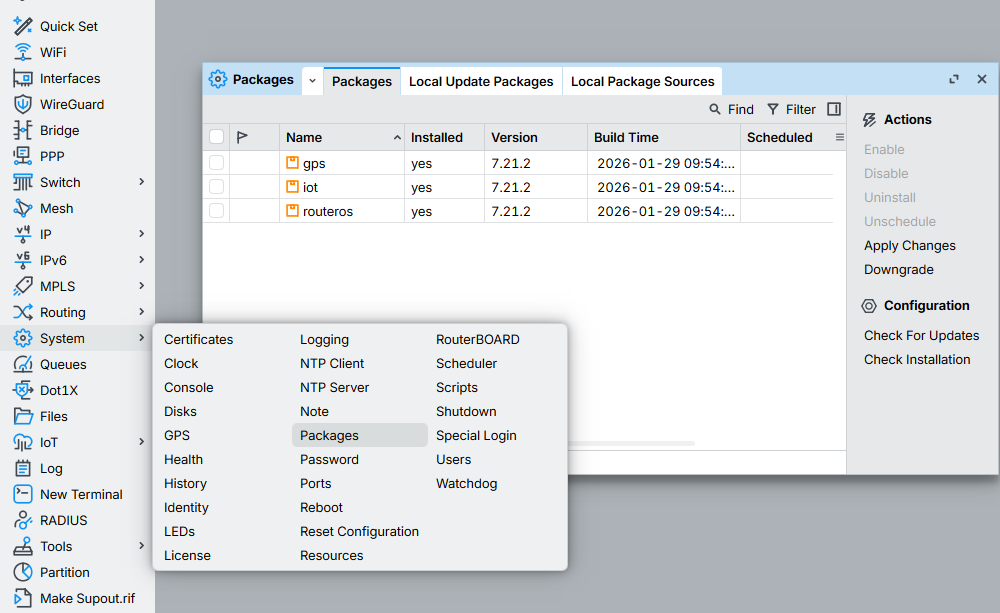Toggle the select-all checkbox in header
Viewport: 1000px width, 613px height.
pyautogui.click(x=217, y=137)
